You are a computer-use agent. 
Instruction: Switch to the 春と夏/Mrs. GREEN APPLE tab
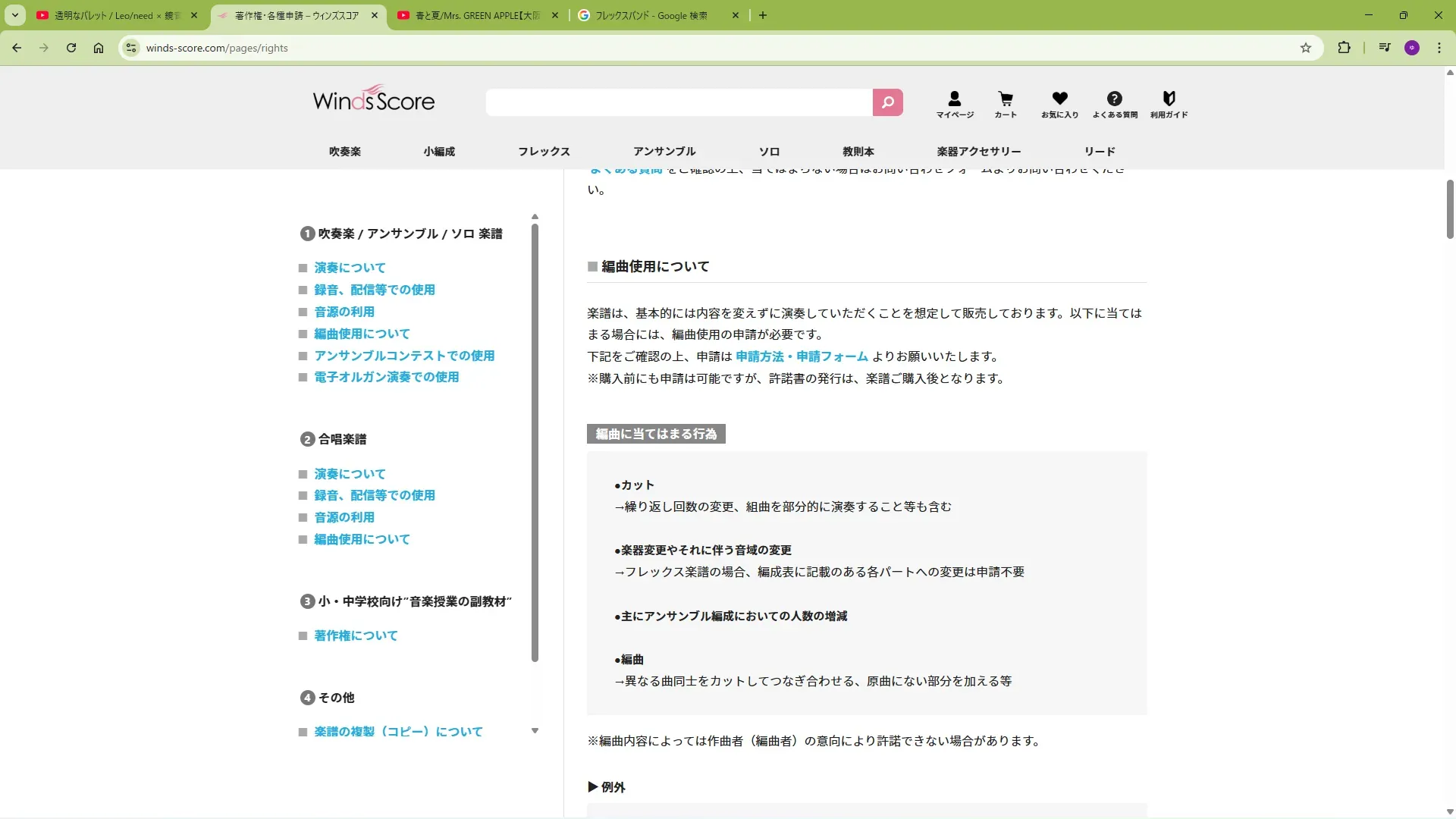478,15
